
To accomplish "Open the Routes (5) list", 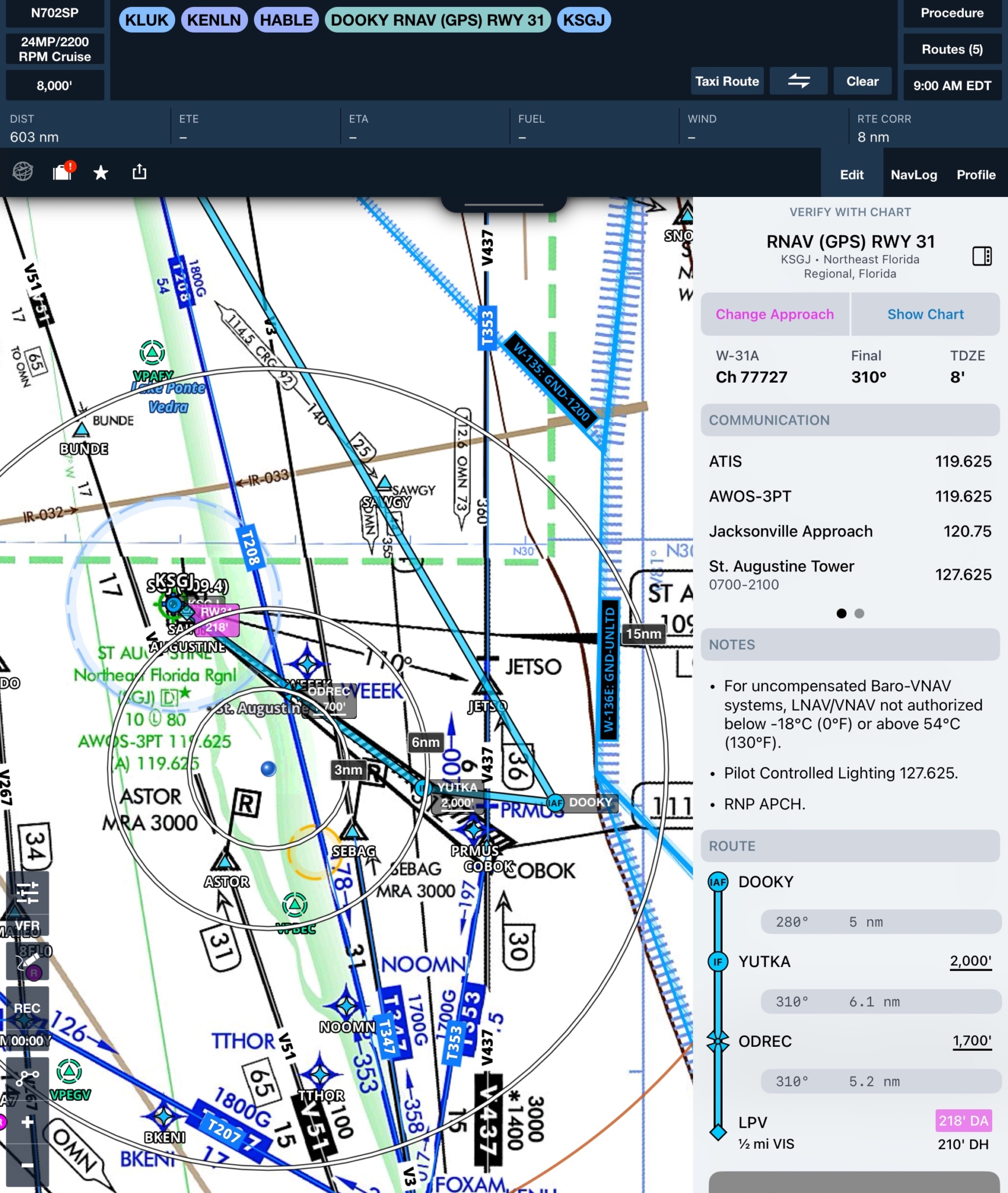I will (x=952, y=49).
